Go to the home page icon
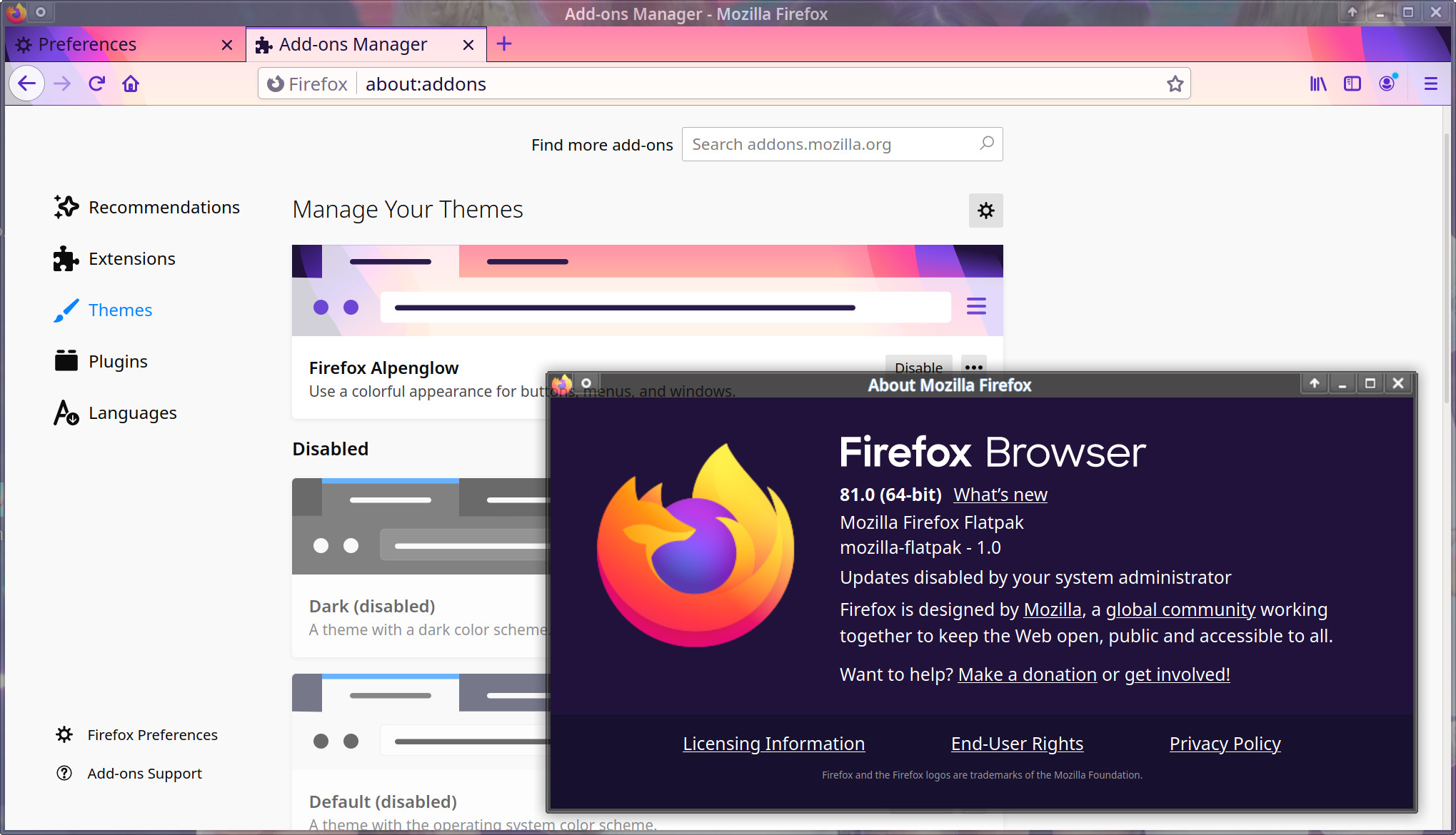 click(x=131, y=84)
